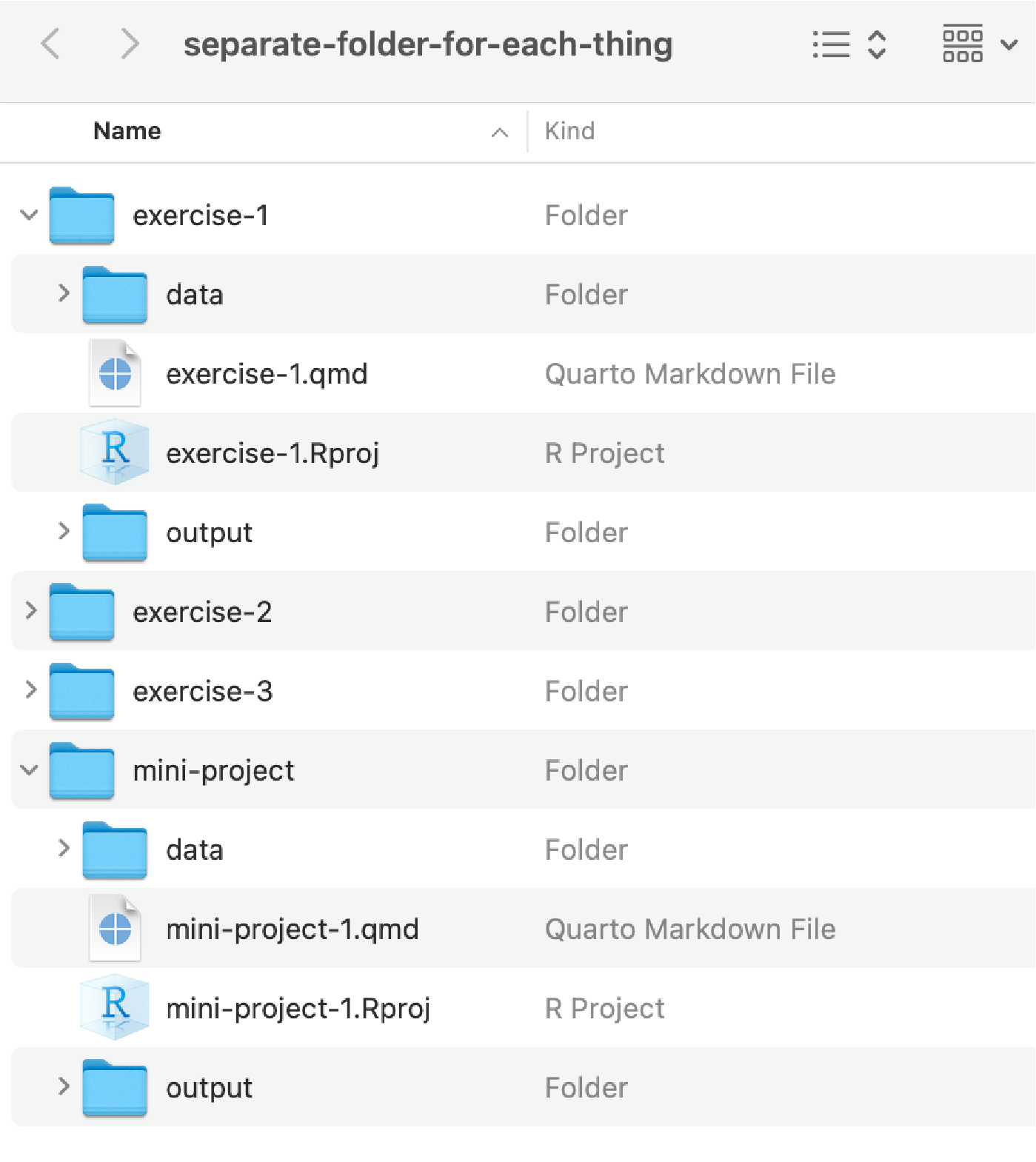Collapse the mini-project folder
The height and width of the screenshot is (1162, 1036).
coord(30,770)
